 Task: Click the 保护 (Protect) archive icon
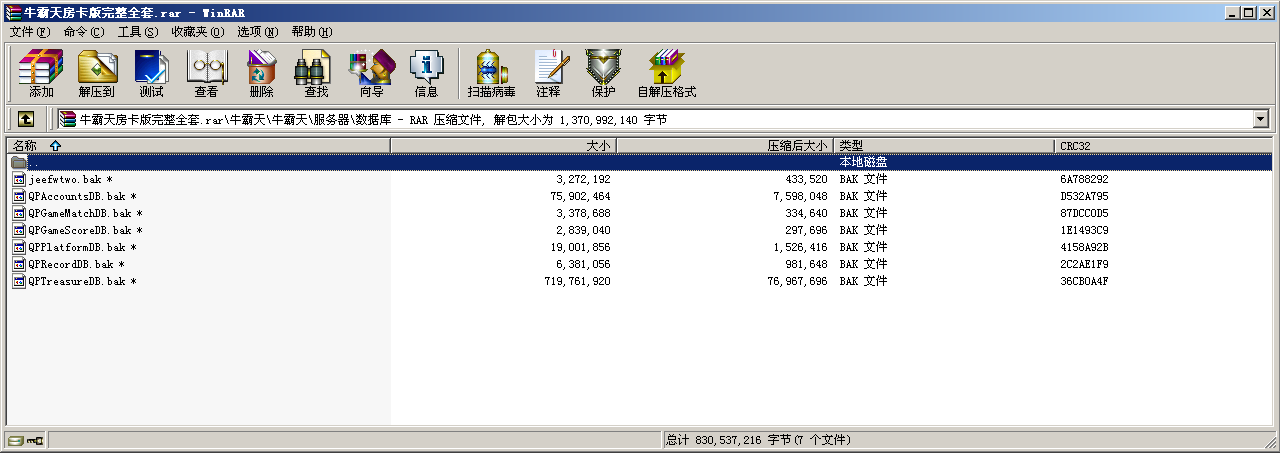tap(603, 73)
